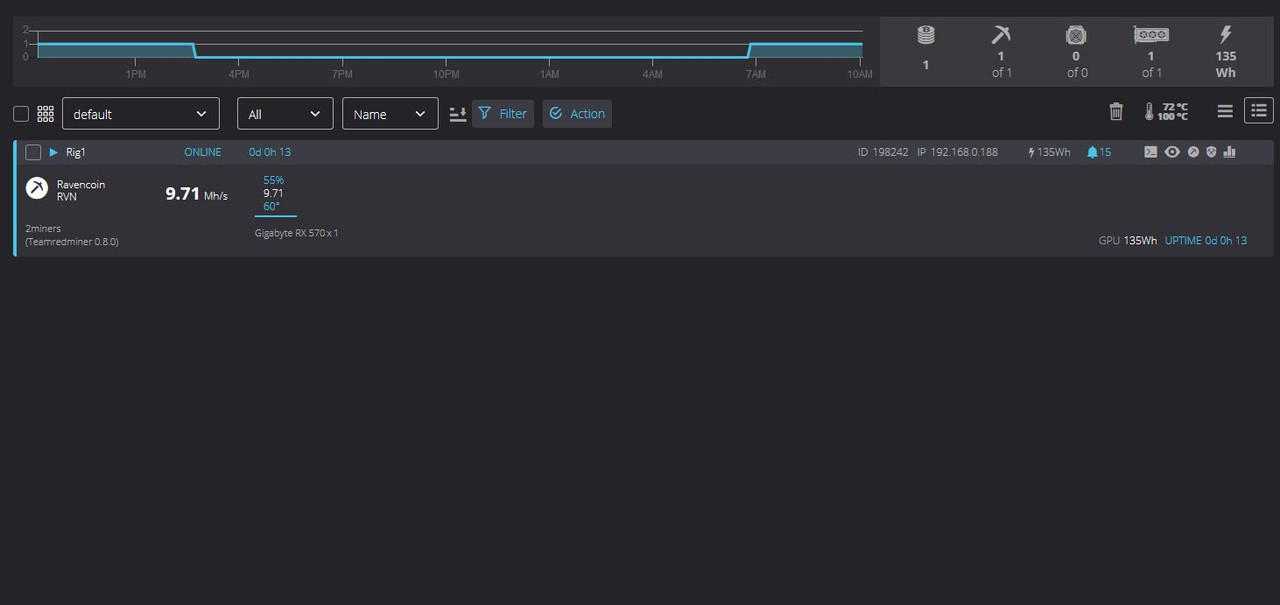
Task: Click the 4PM marker on the chart
Action: (x=239, y=74)
